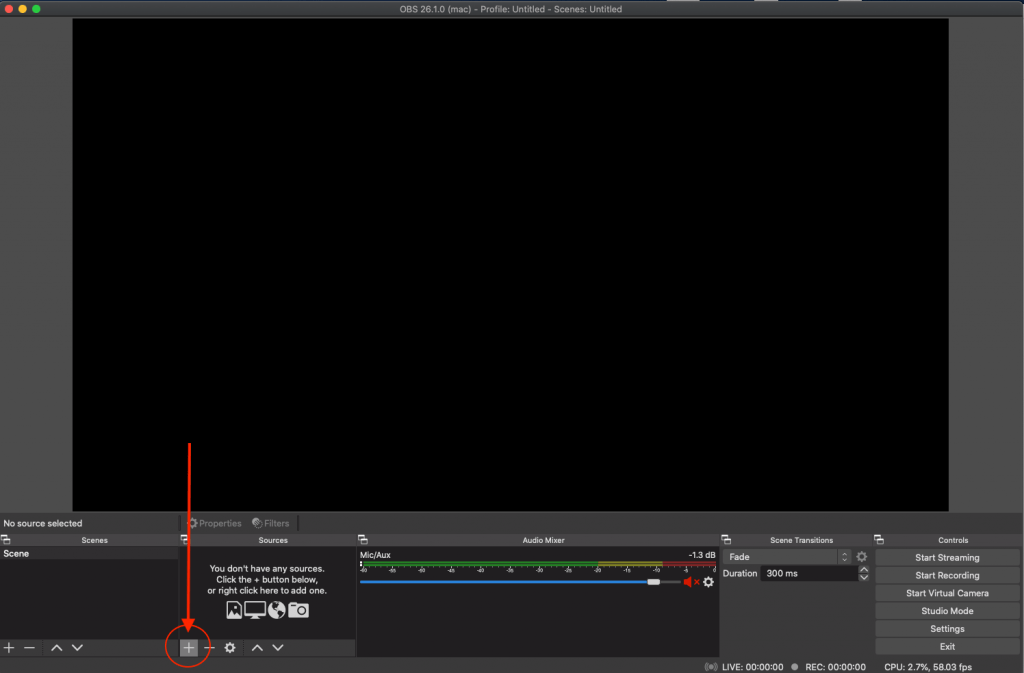The width and height of the screenshot is (1024, 673).
Task: Unmute the Mic/Aux speaker icon
Action: tap(690, 582)
